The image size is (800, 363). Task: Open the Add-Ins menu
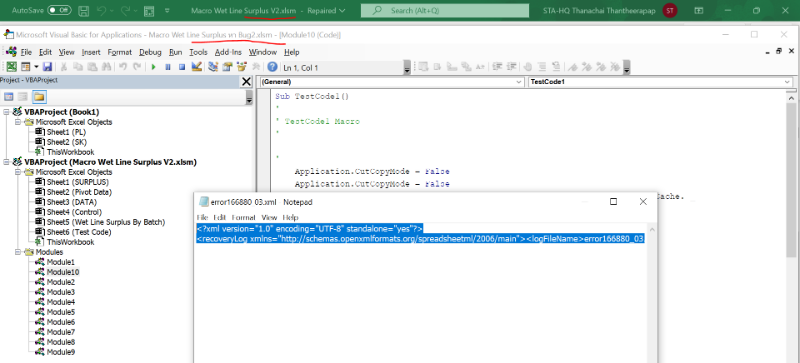228,52
